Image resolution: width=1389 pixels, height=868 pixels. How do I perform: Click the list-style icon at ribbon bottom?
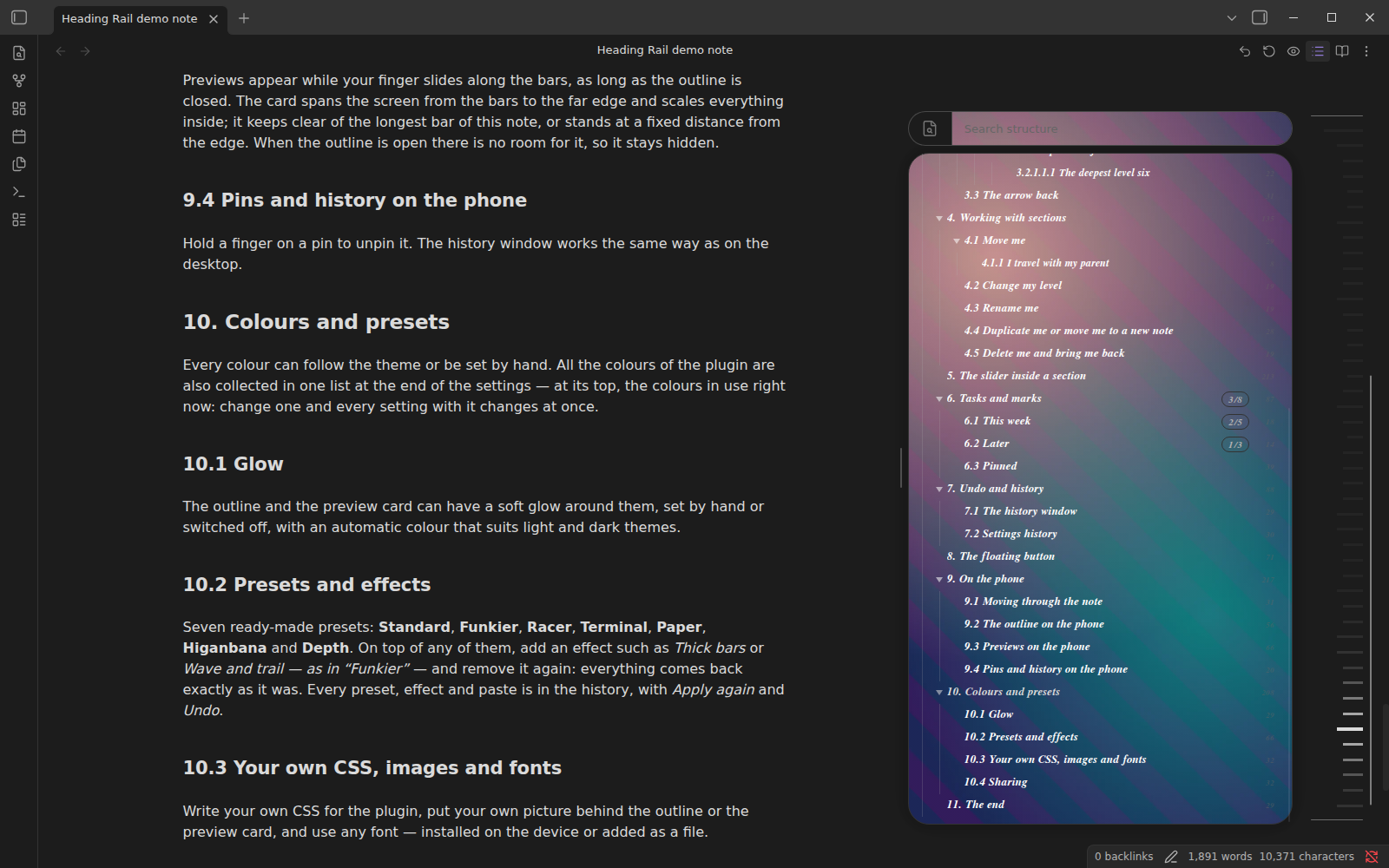(19, 220)
